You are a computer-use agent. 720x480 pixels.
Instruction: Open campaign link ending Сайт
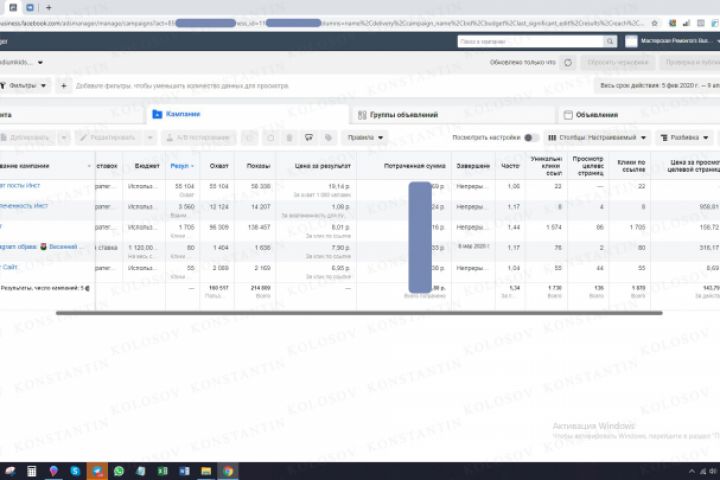coord(9,267)
